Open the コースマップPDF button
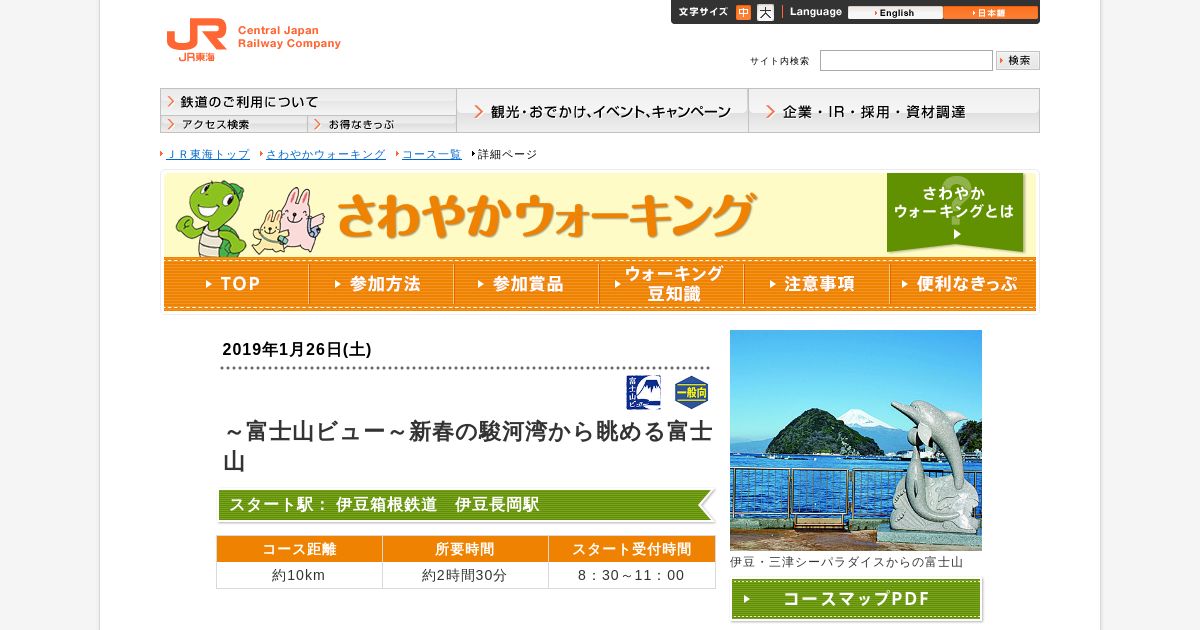1200x630 pixels. (x=856, y=599)
